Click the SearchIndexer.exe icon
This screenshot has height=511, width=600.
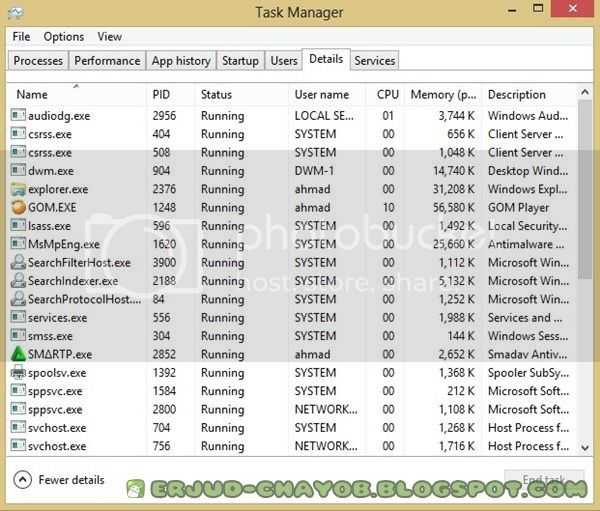coord(18,281)
